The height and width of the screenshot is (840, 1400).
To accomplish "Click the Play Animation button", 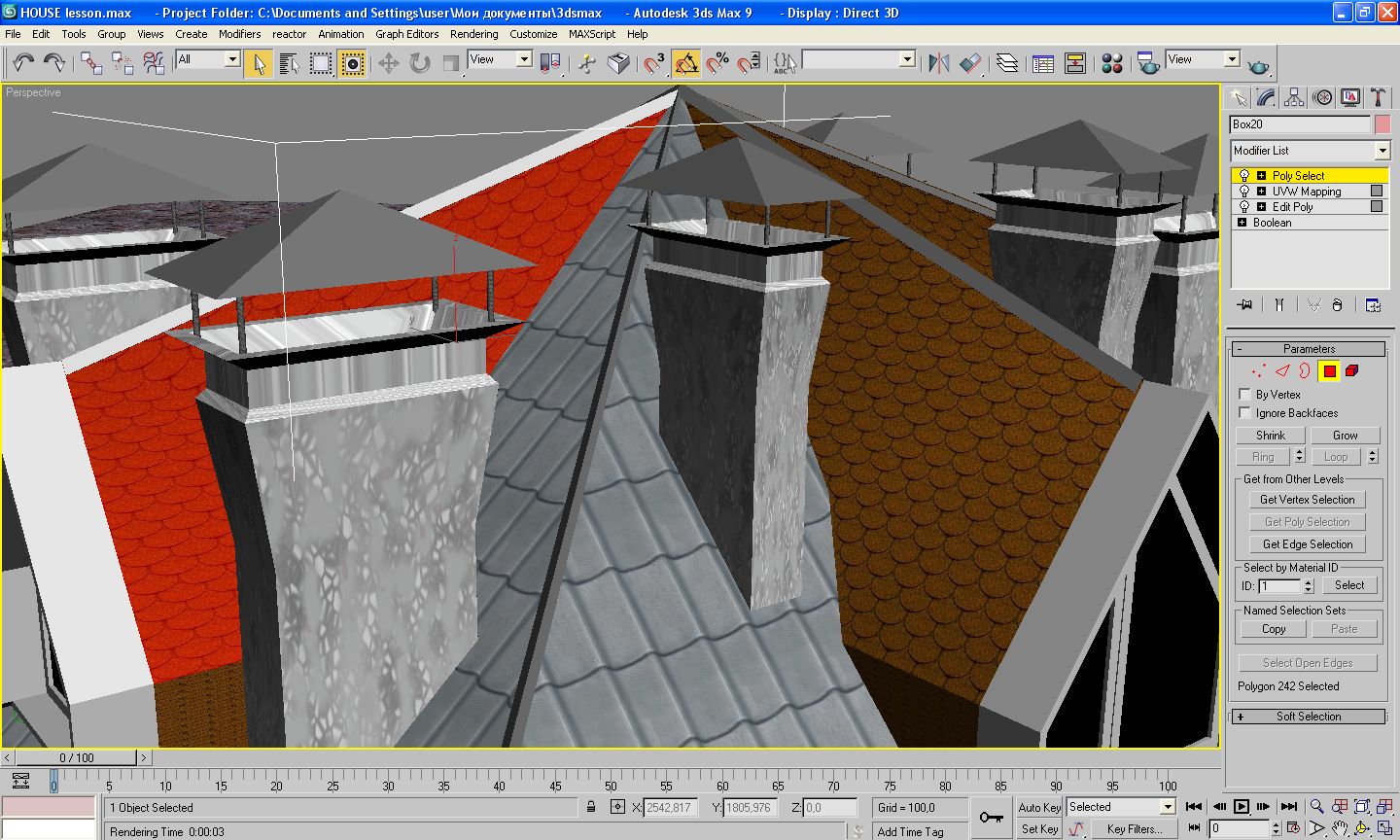I will pyautogui.click(x=1242, y=806).
